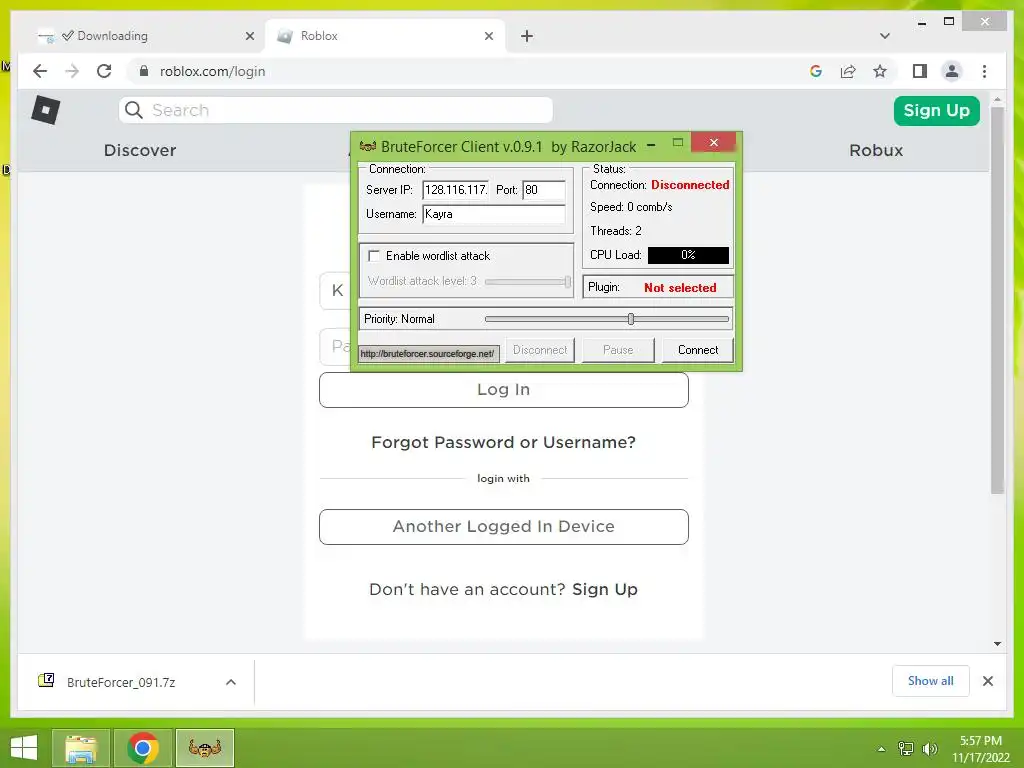1024x768 pixels.
Task: Click the Log In button
Action: coord(504,390)
